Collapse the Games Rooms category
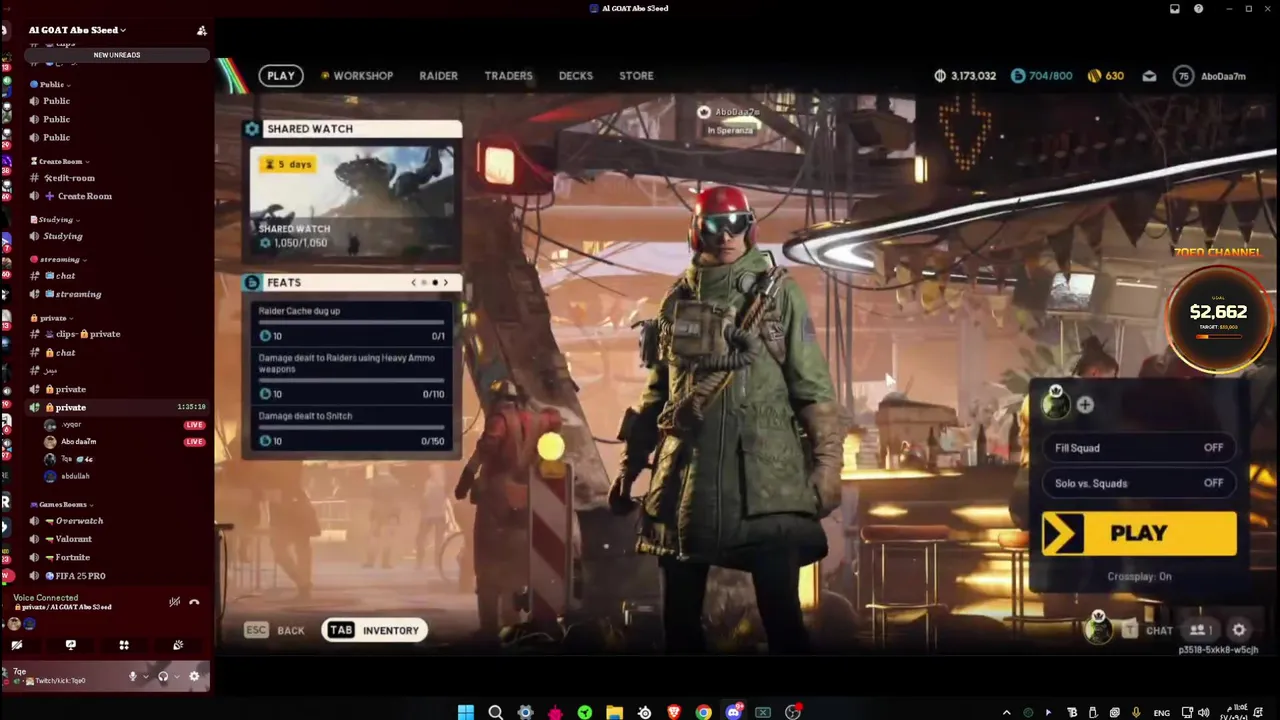 coord(62,504)
